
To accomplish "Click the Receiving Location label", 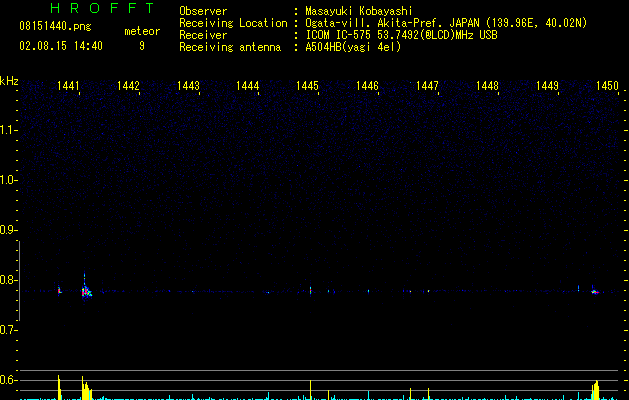I will coord(233,23).
